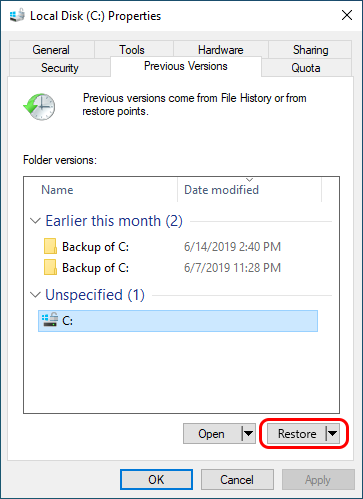
Task: Go to the Hardware tab
Action: [x=220, y=50]
